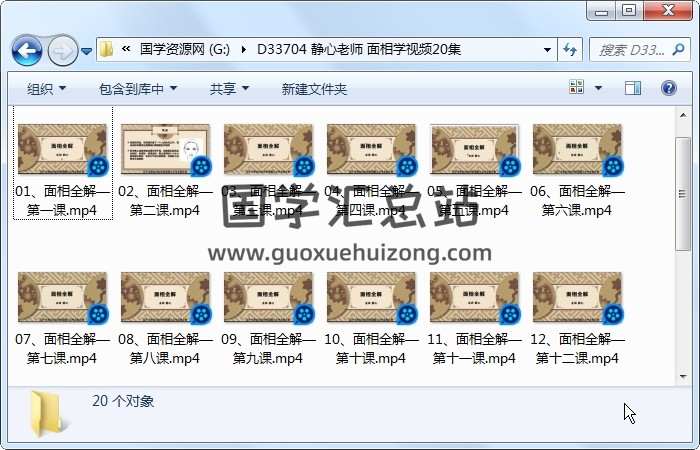
Task: Expand the address bar history dropdown
Action: point(547,49)
